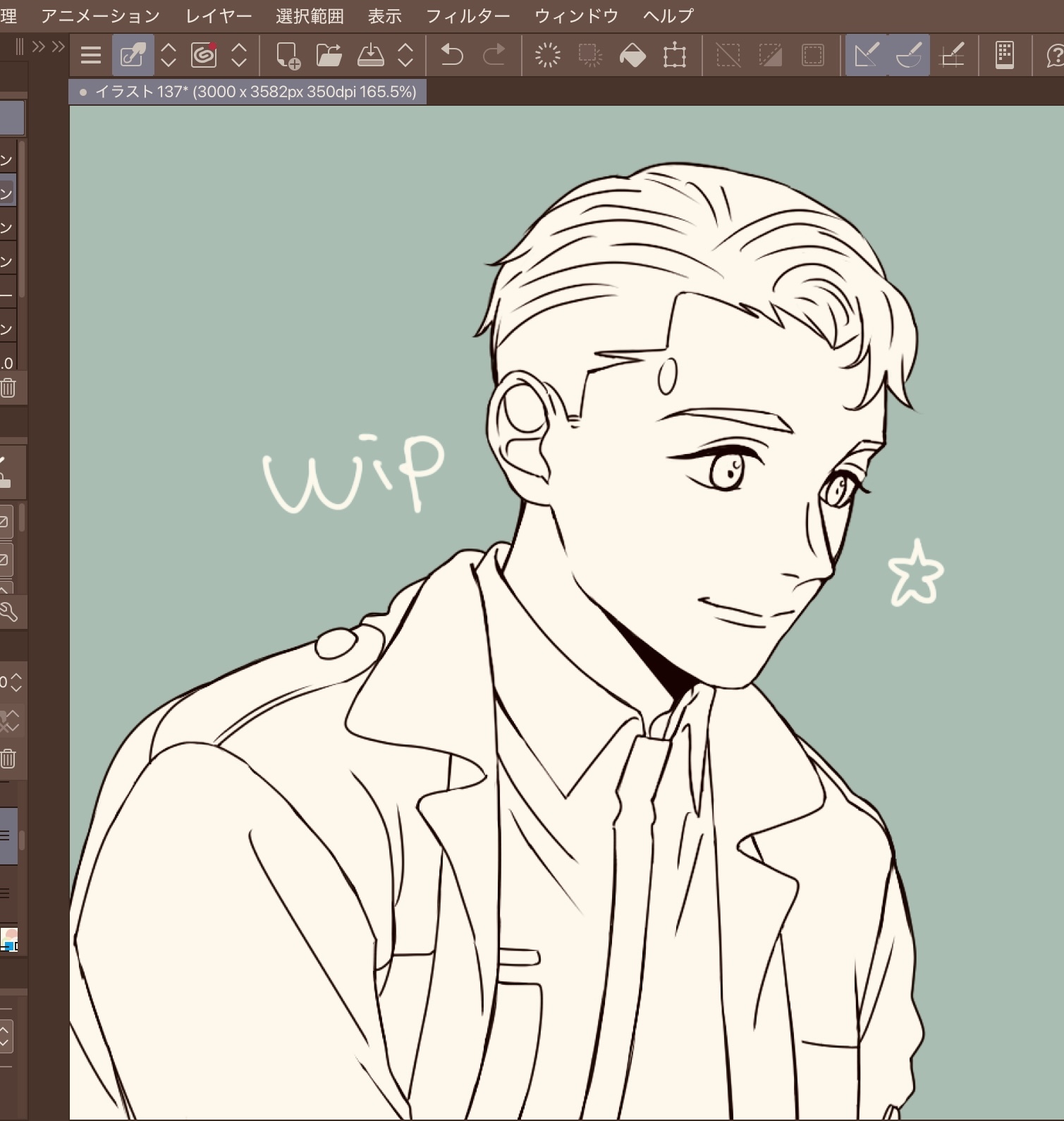The width and height of the screenshot is (1064, 1121).
Task: Click the Invert Selection icon
Action: tap(770, 55)
